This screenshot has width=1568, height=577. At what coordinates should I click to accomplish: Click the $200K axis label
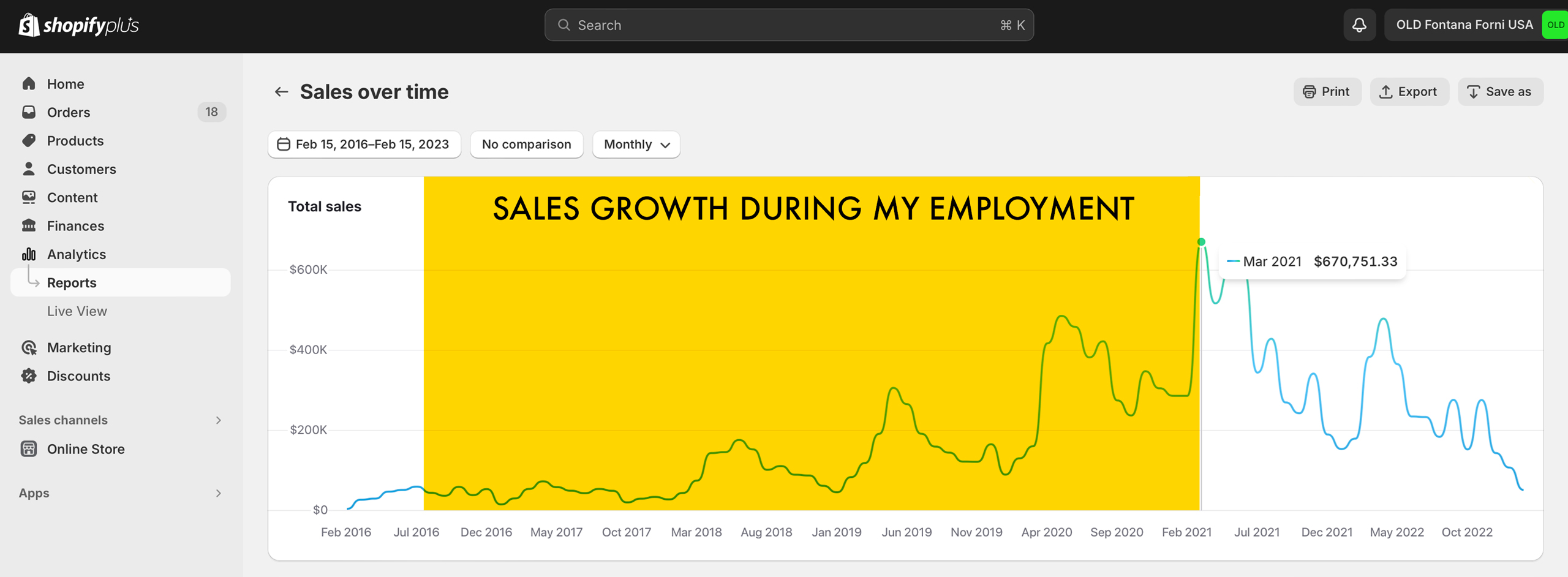tap(309, 430)
